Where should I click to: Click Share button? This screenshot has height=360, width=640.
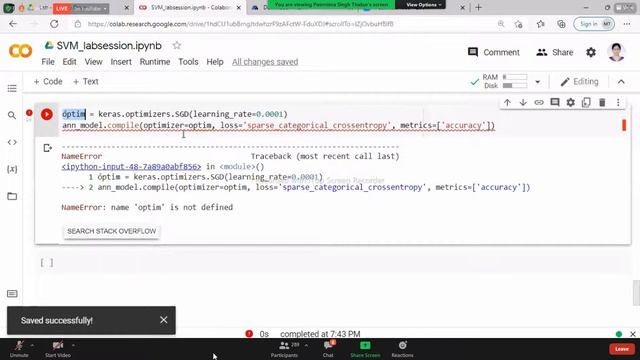555,52
